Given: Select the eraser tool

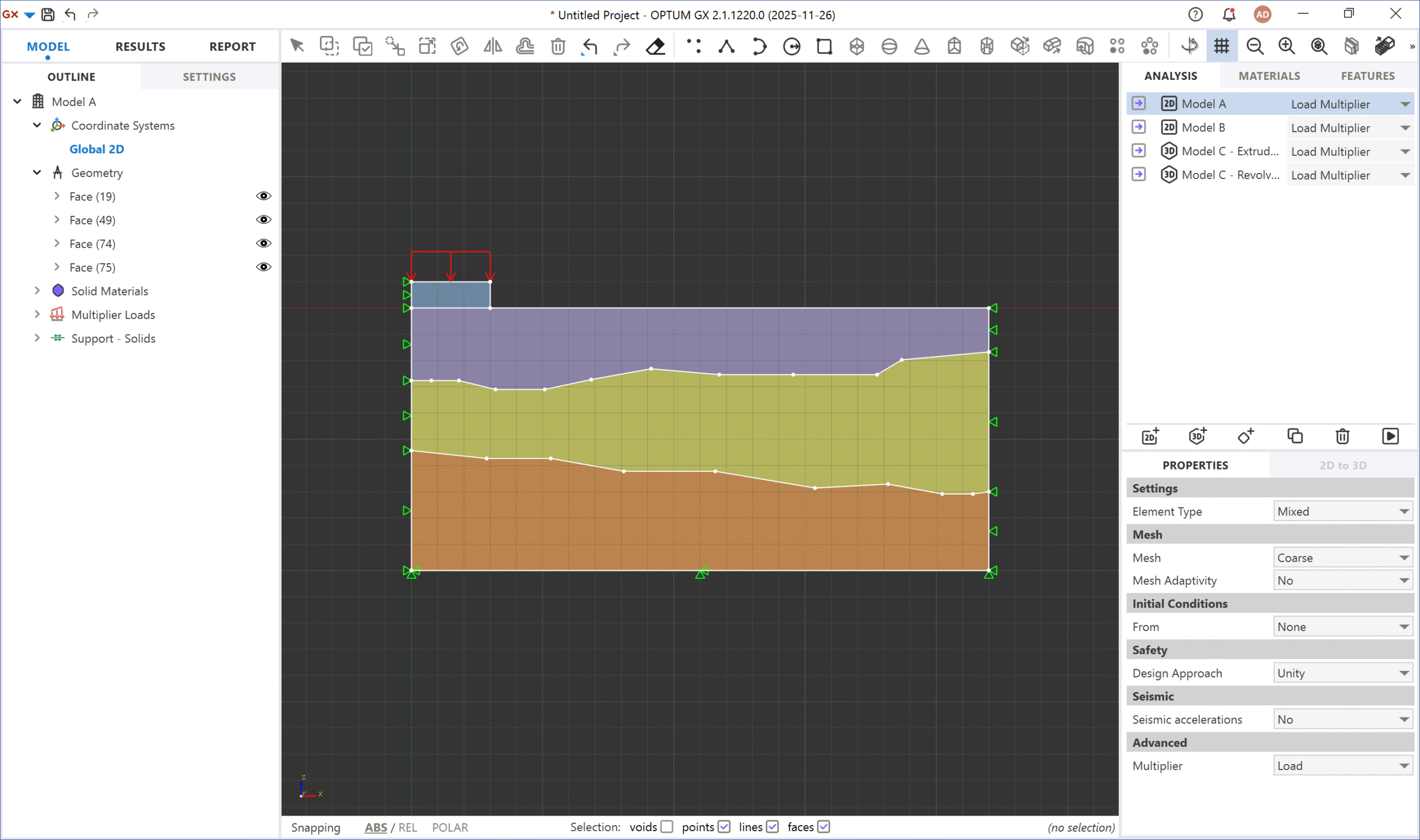Looking at the screenshot, I should pyautogui.click(x=656, y=46).
